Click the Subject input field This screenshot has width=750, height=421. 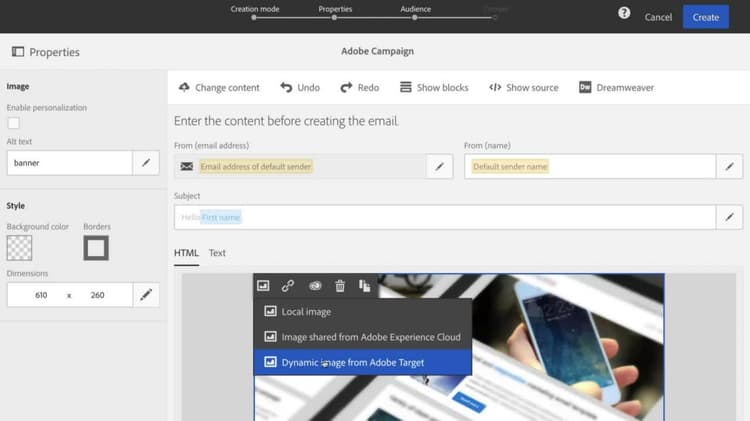[445, 217]
